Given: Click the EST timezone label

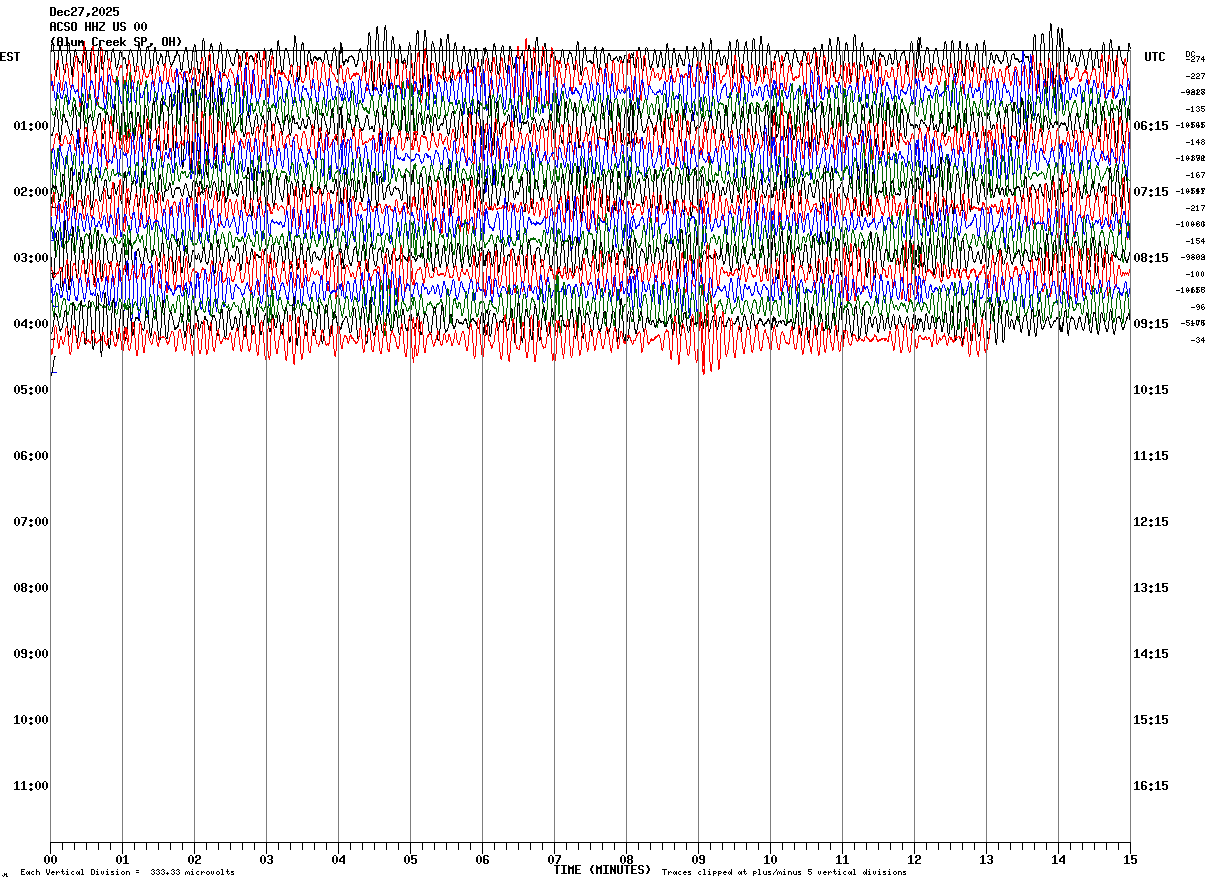Looking at the screenshot, I should pos(10,57).
